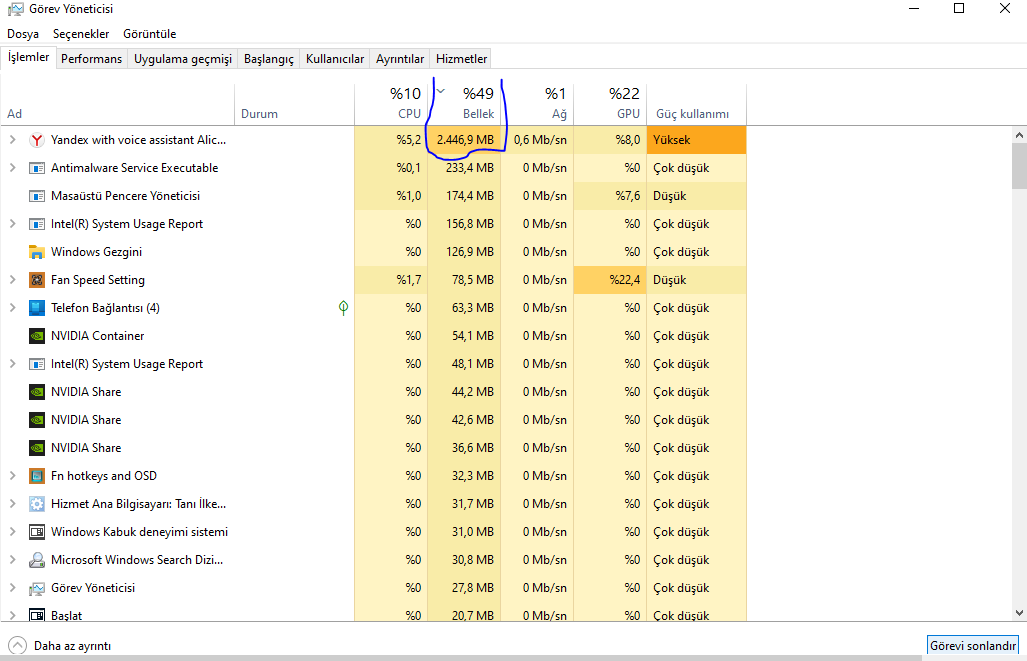Open the Dosya menu
Viewport: 1027px width, 661px height.
tap(23, 34)
